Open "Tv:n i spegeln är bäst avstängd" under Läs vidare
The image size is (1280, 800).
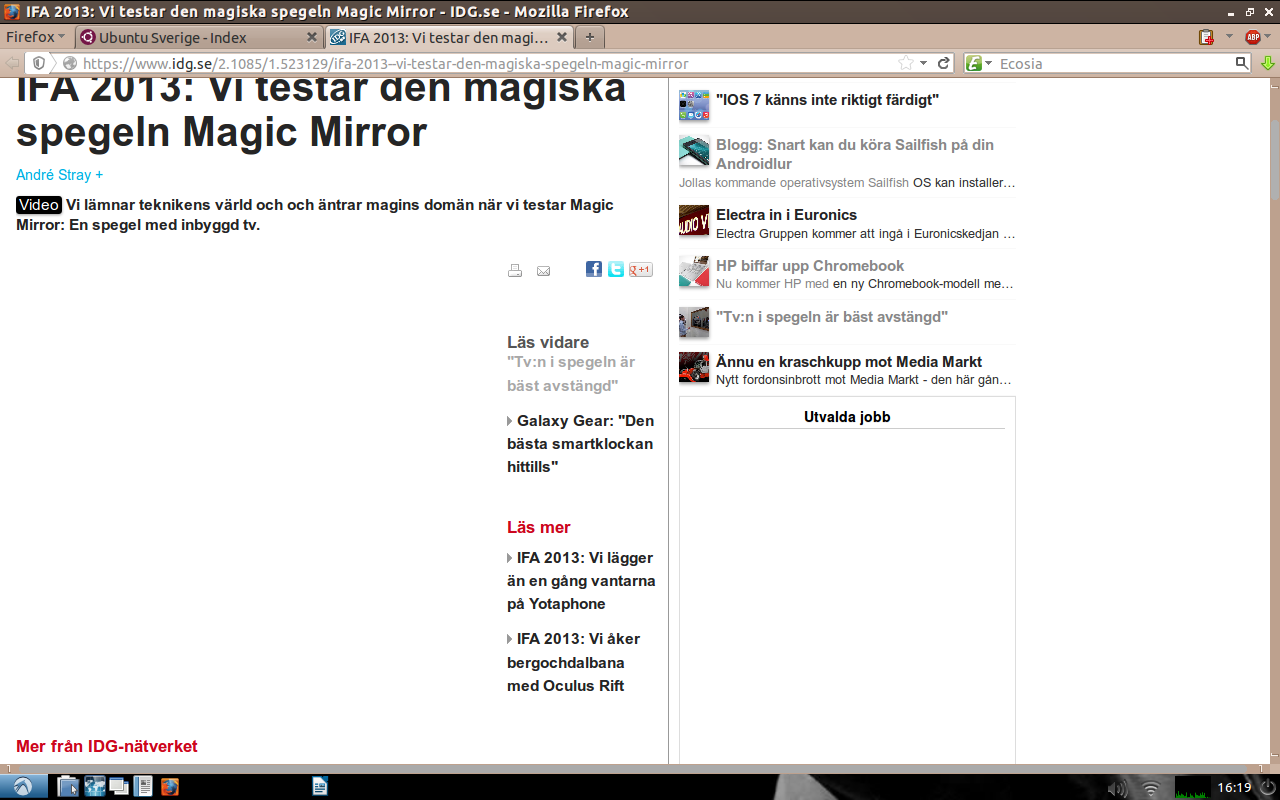571,374
